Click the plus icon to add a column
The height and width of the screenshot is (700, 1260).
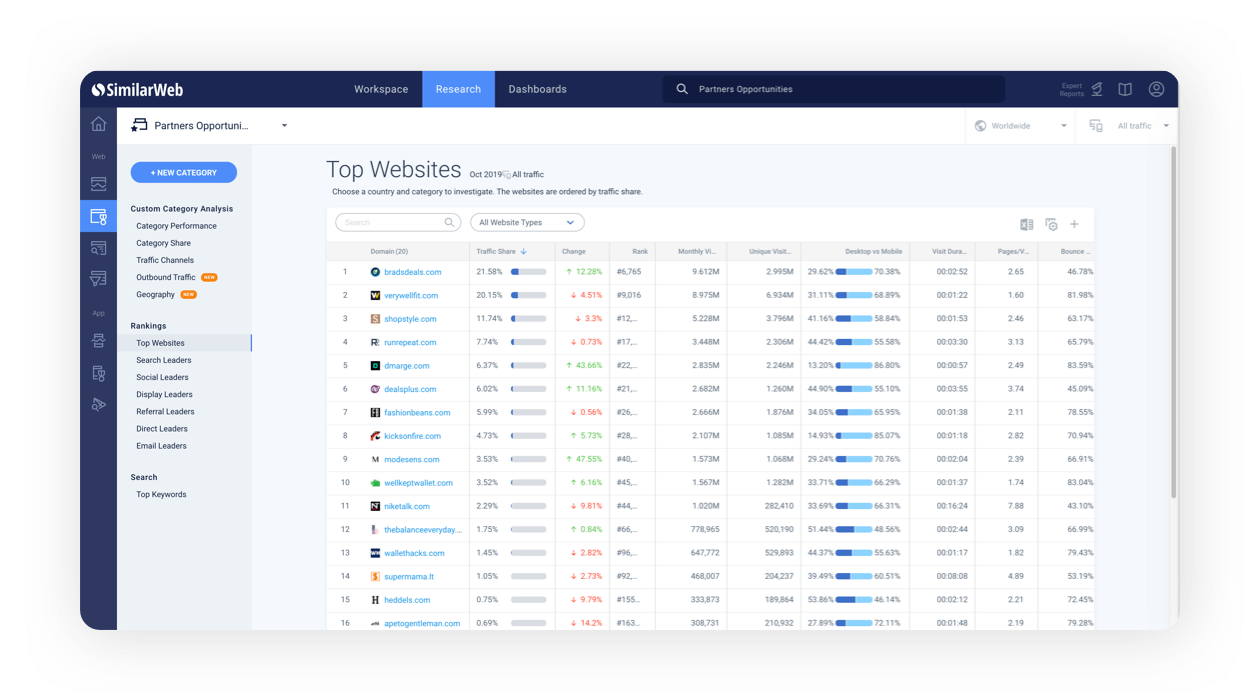(1074, 224)
